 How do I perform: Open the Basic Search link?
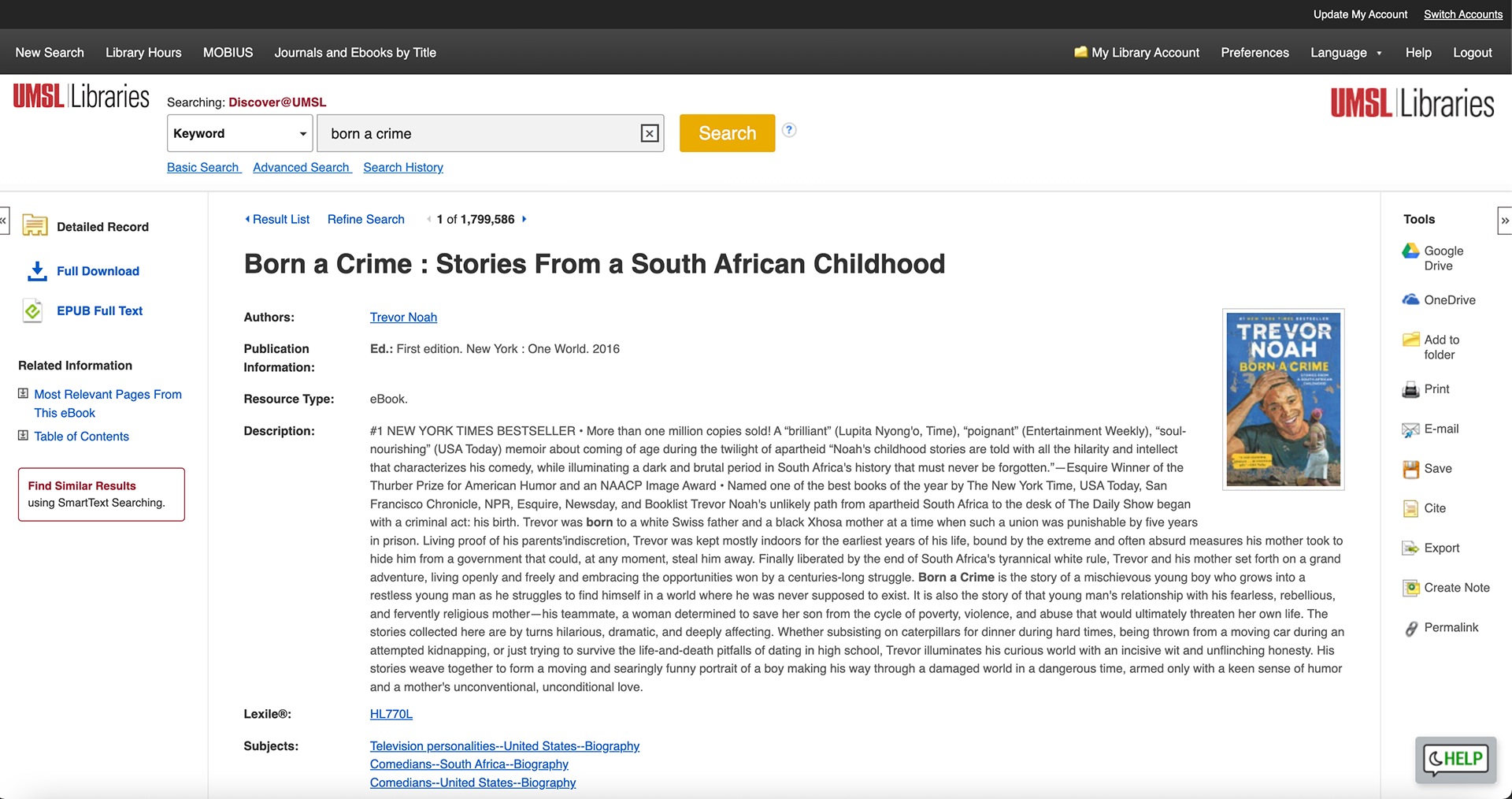203,167
